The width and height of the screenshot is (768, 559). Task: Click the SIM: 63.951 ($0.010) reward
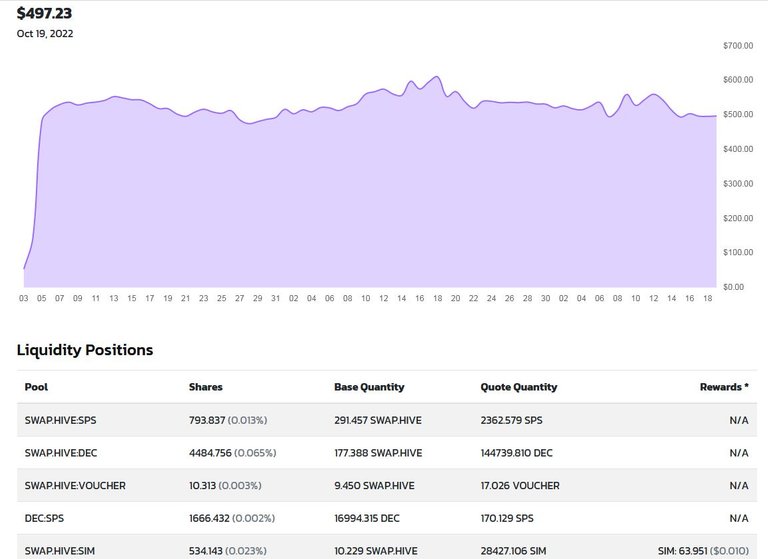click(703, 551)
